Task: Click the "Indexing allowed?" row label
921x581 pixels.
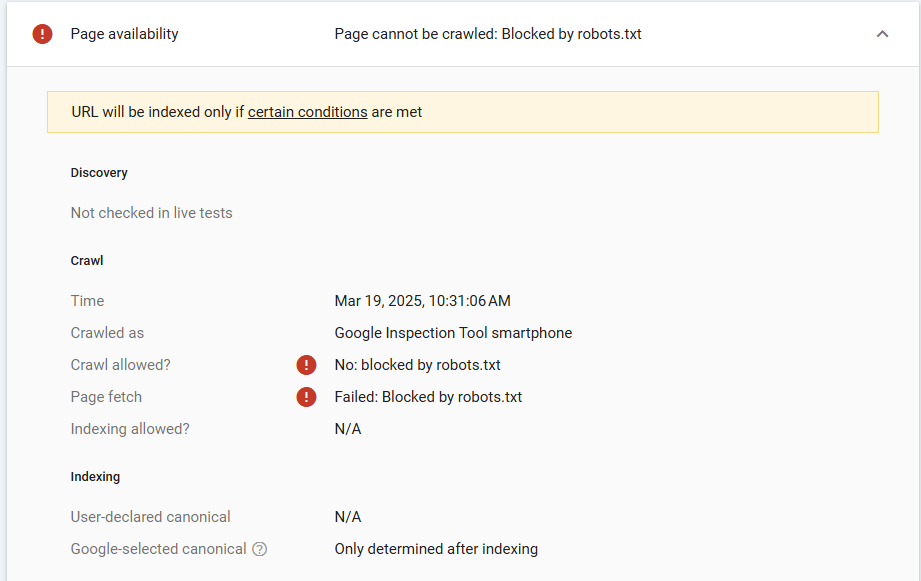Action: click(130, 429)
